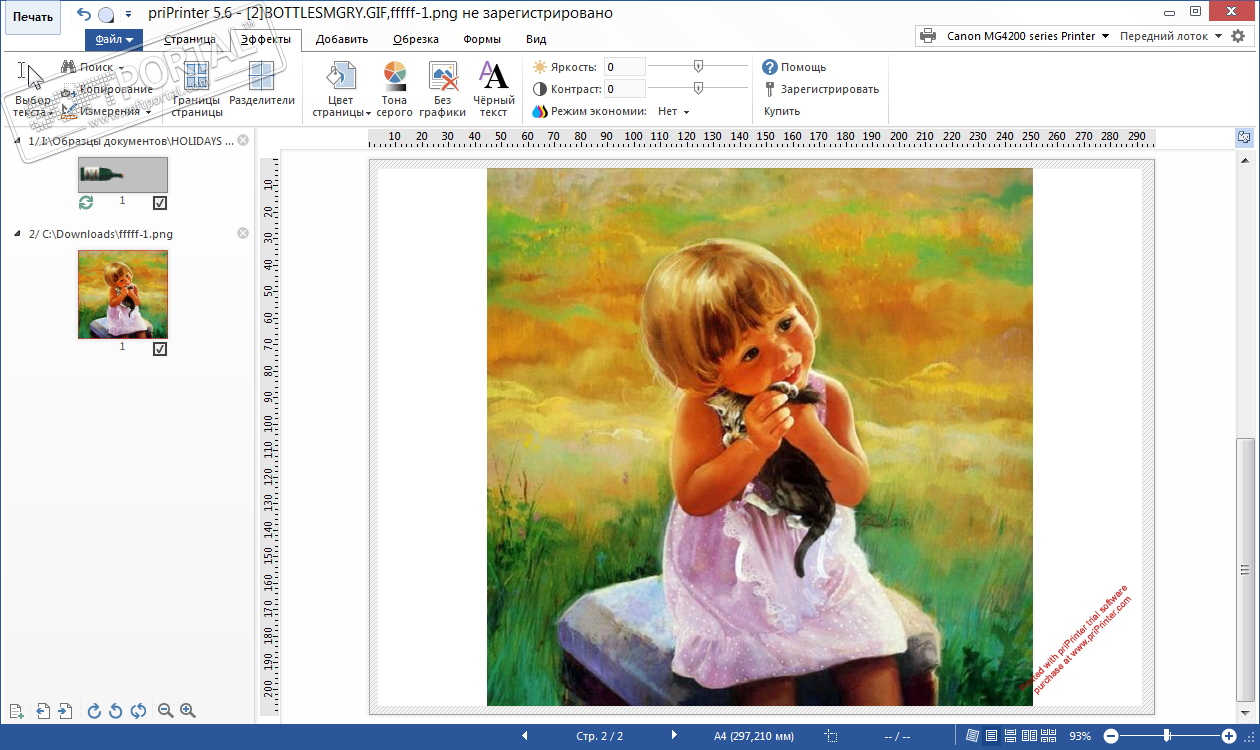Select the Выбор текста tool

32,89
